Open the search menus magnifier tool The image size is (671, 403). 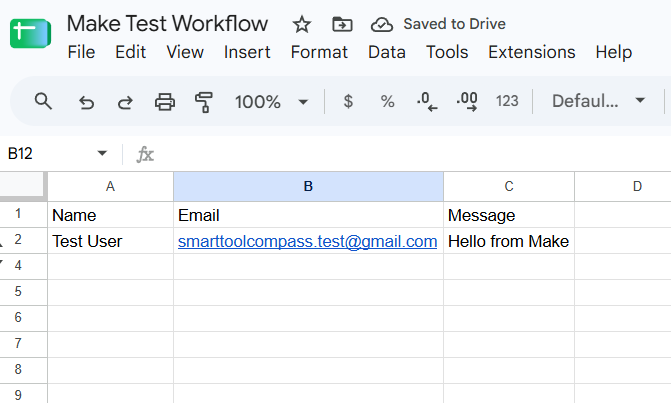click(x=43, y=101)
